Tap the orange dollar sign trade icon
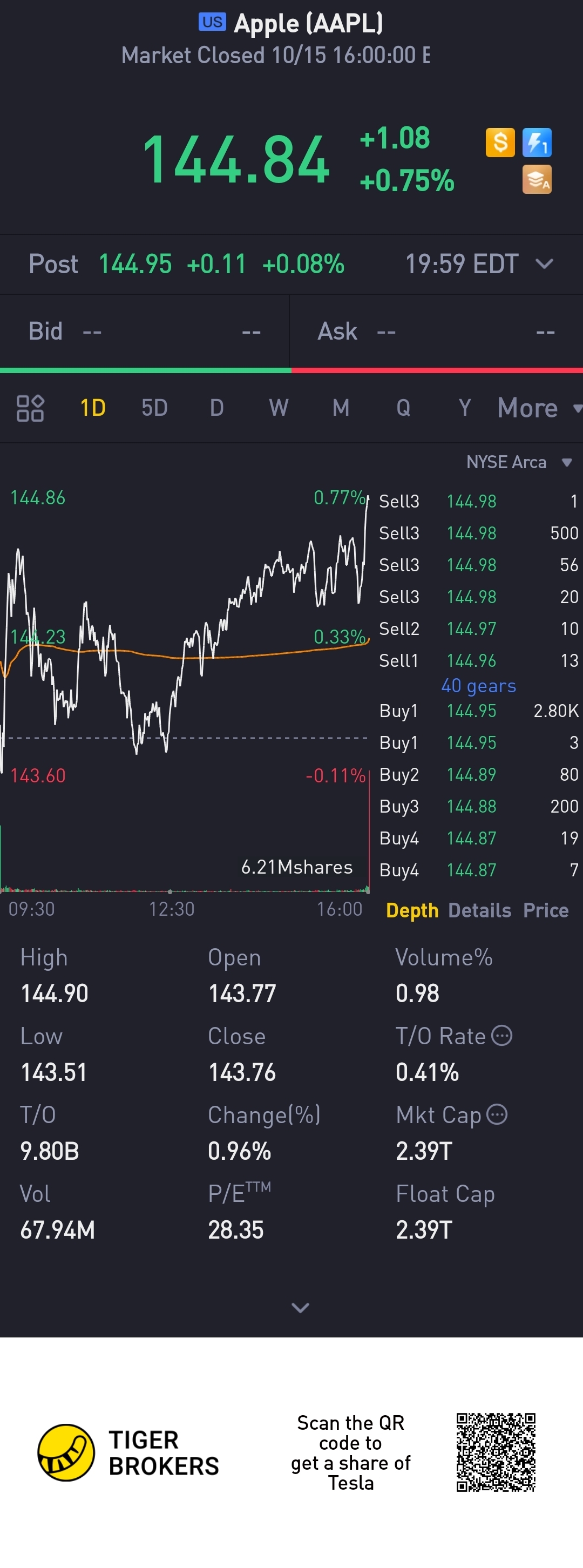583x1568 pixels. click(x=500, y=143)
